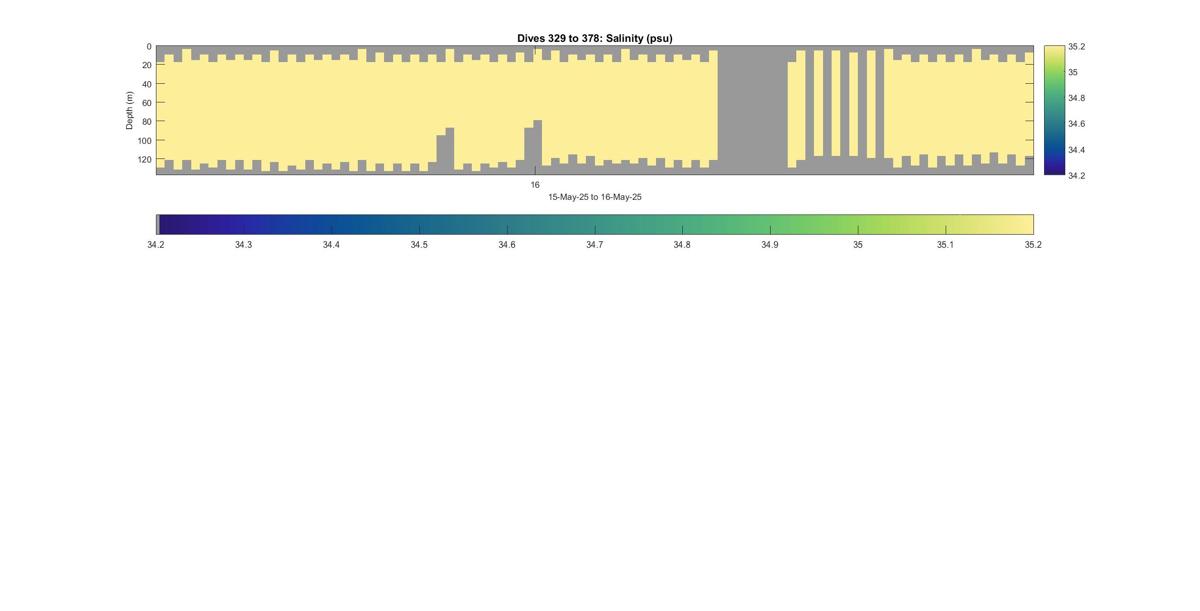
Task: Click the depth tick label '60'
Action: [x=146, y=103]
